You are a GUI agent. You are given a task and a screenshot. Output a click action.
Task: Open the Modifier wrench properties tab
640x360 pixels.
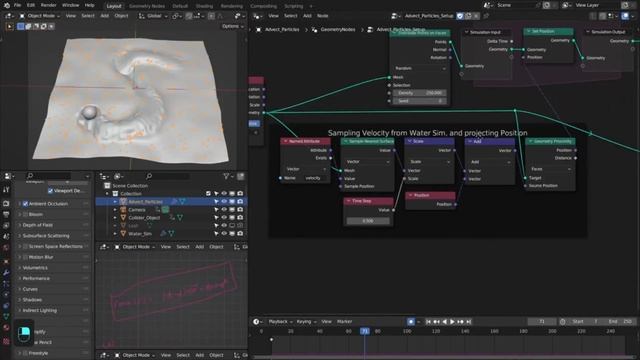[6, 272]
